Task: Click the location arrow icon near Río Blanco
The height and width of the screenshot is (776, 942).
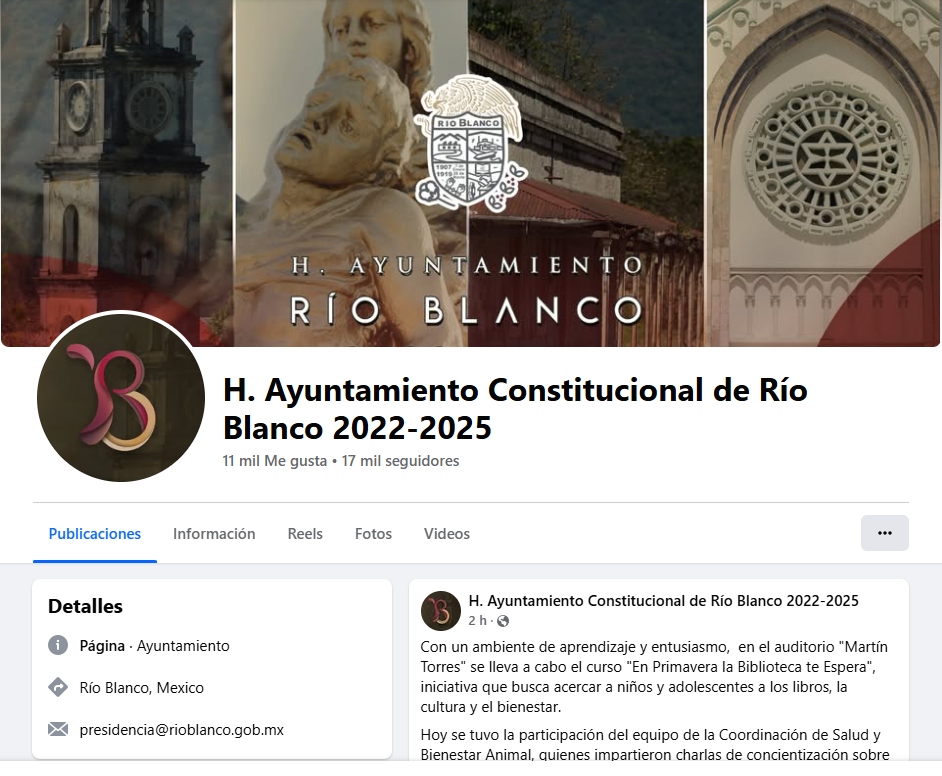Action: [x=58, y=688]
